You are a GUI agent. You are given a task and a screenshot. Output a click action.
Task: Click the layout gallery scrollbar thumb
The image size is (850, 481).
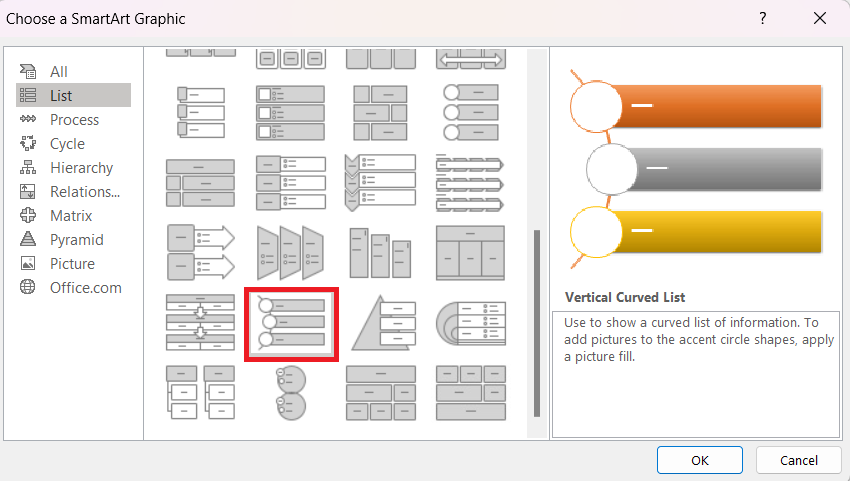point(537,323)
